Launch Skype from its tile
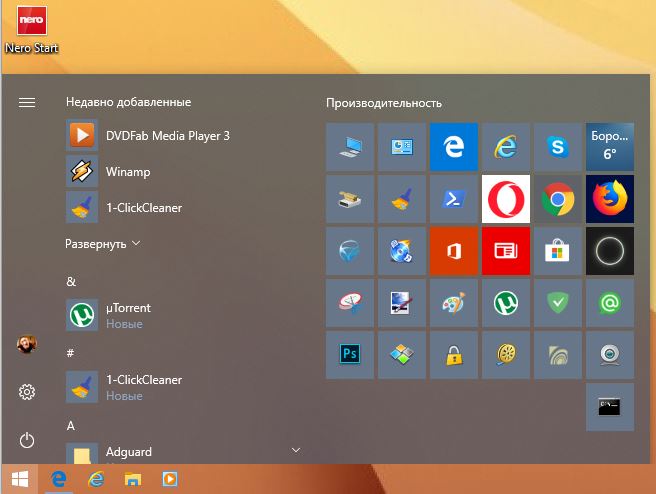This screenshot has width=656, height=494. pos(557,147)
